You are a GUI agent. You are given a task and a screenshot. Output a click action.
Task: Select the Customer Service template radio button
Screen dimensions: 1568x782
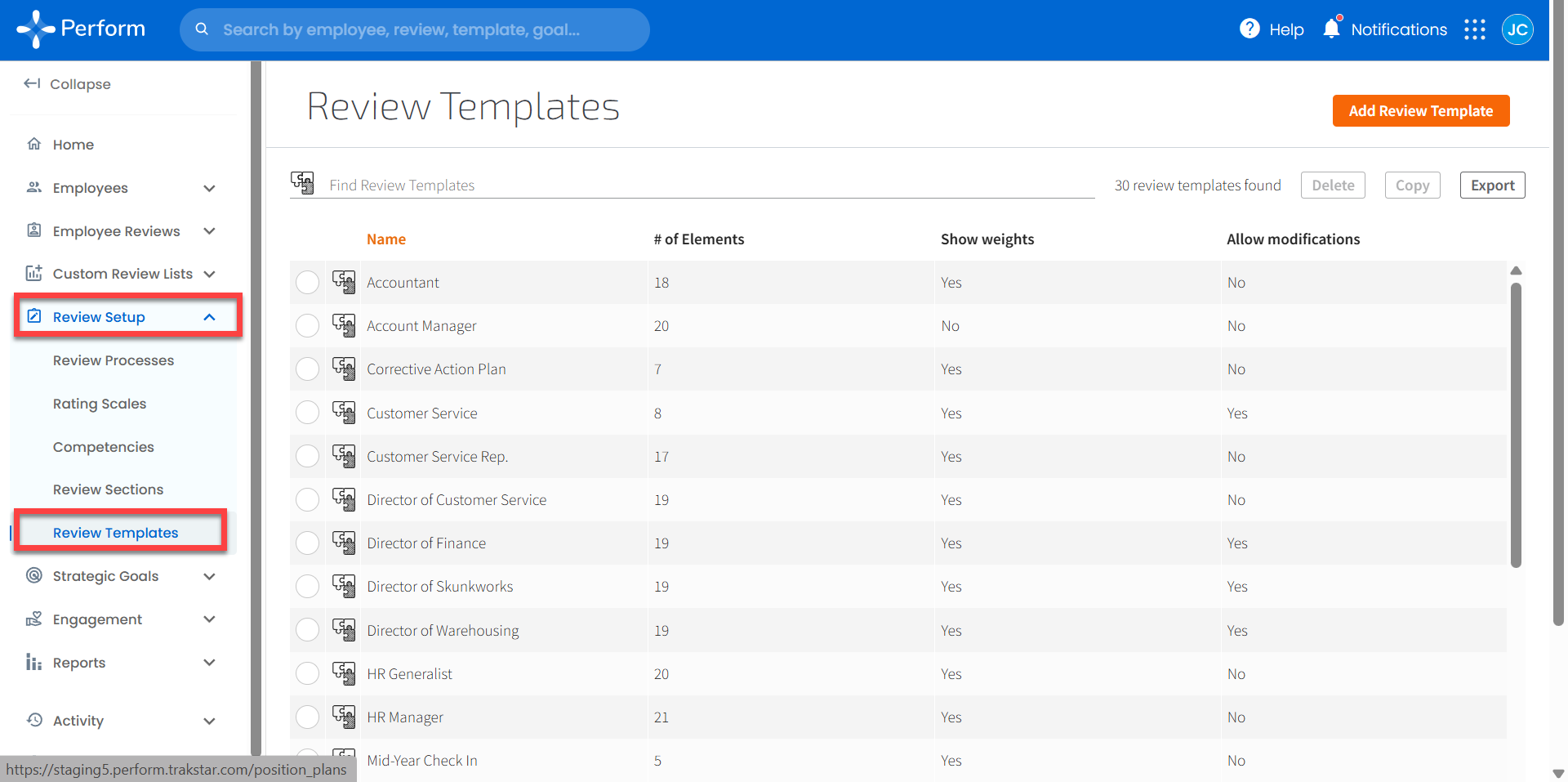coord(308,413)
